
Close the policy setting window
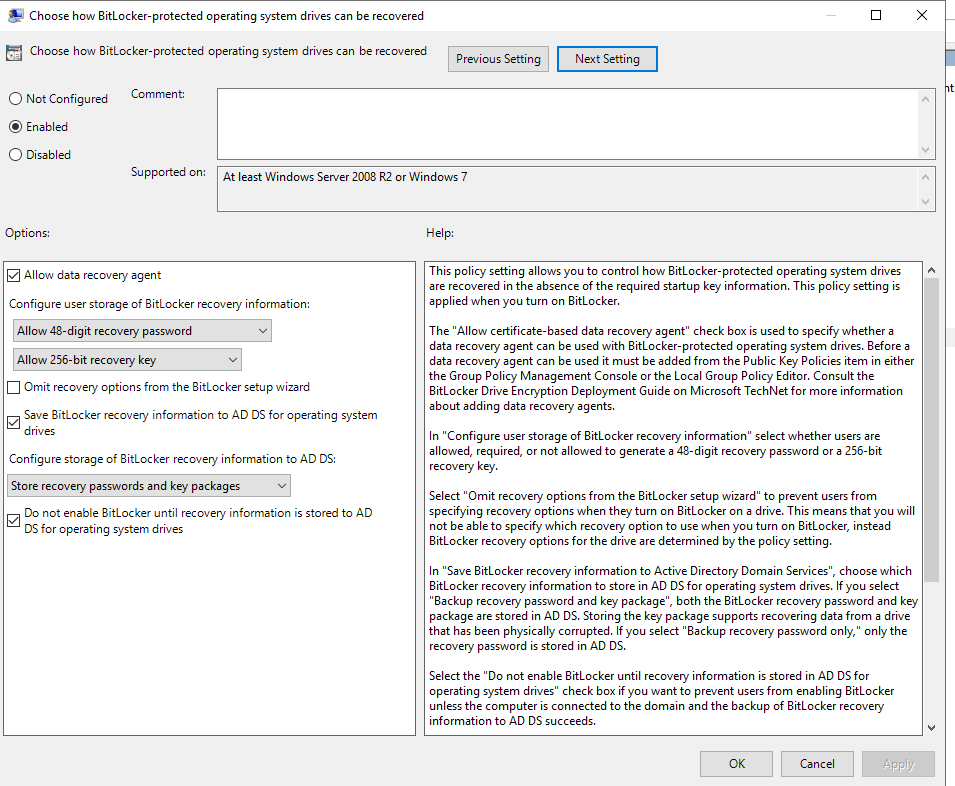pyautogui.click(x=922, y=15)
